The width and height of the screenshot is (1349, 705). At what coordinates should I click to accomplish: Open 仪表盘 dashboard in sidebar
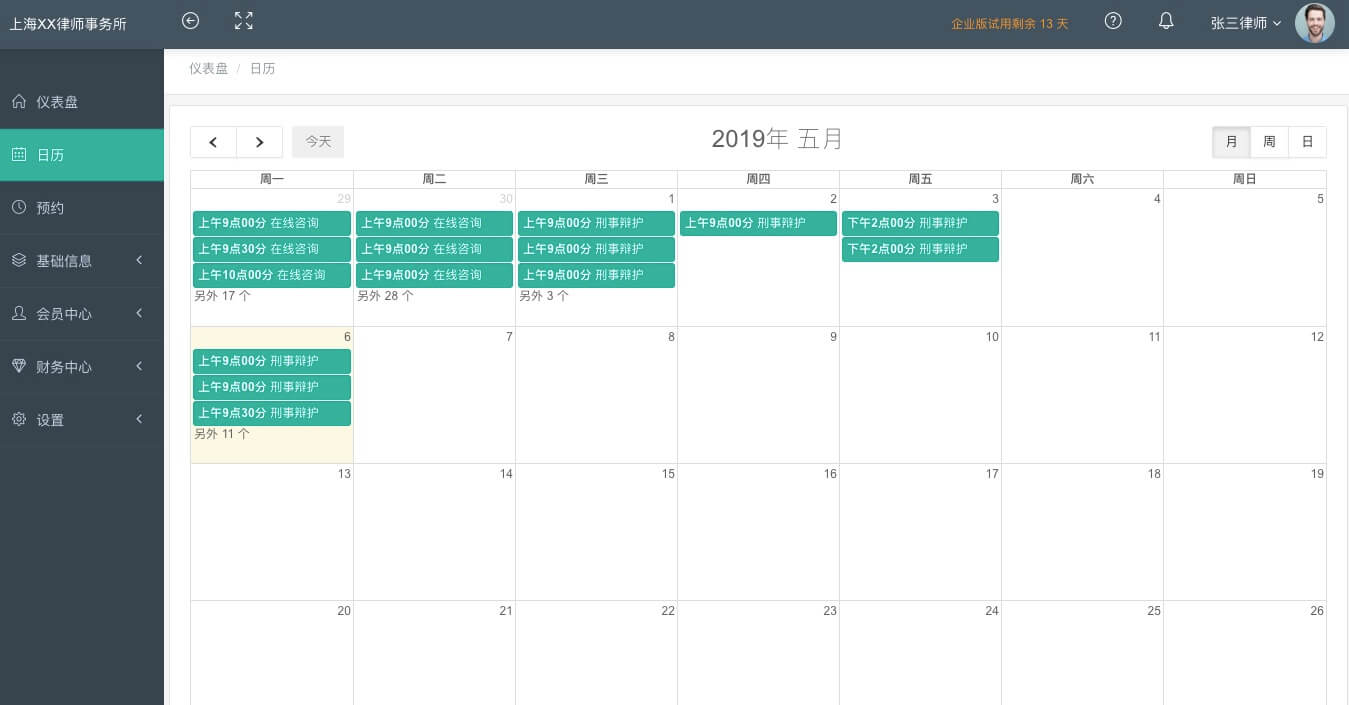tap(57, 102)
